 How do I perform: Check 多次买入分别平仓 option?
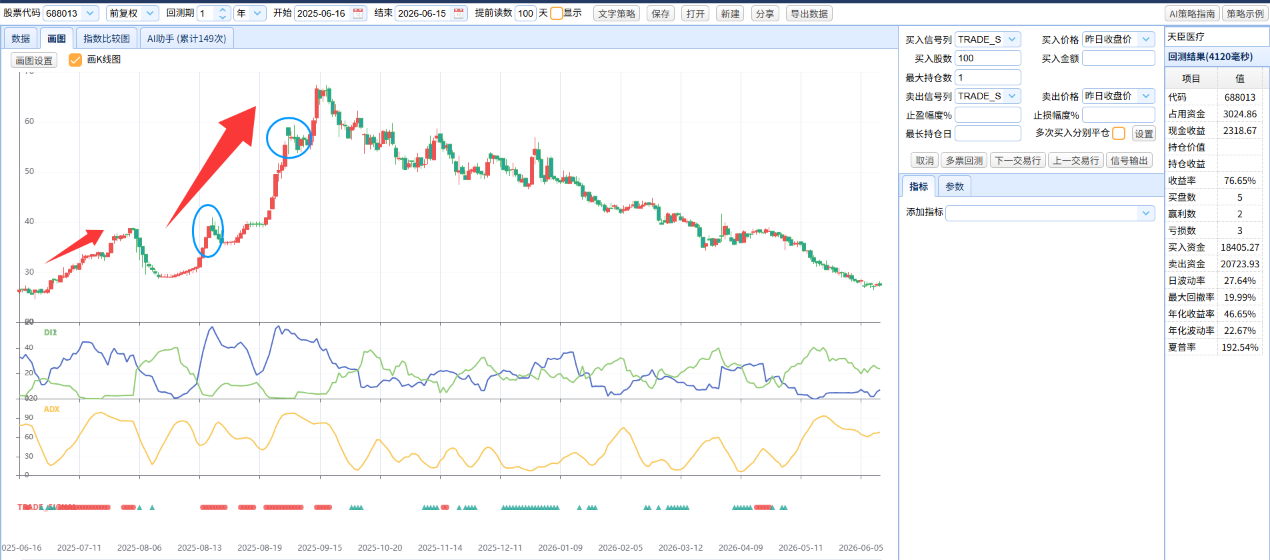point(1119,133)
